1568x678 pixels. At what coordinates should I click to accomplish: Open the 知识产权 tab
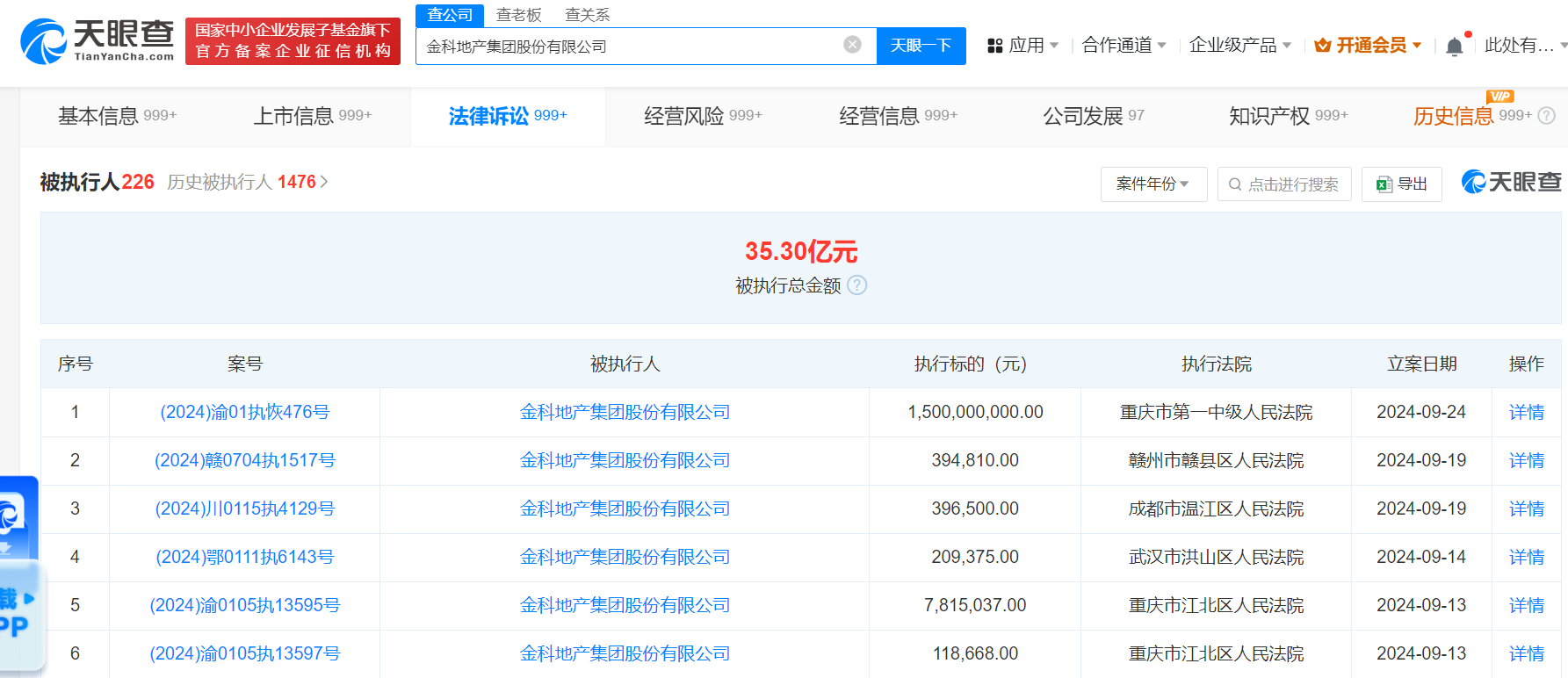click(1288, 116)
